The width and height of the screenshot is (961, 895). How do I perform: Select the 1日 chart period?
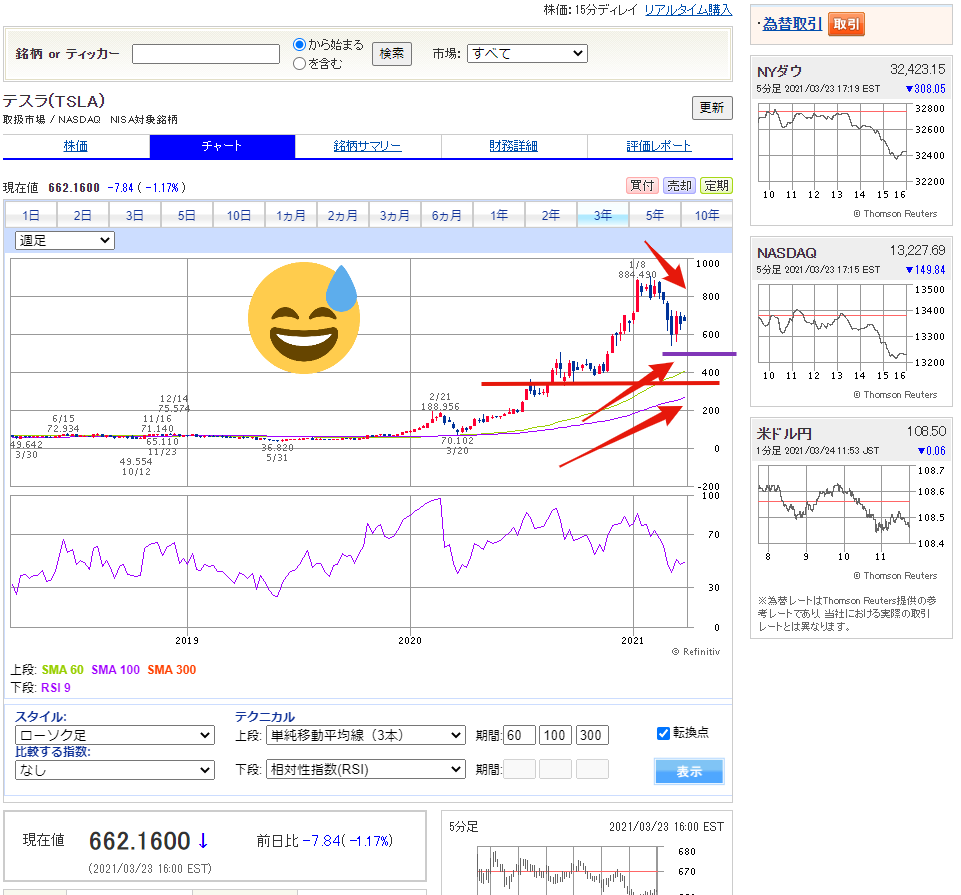(x=31, y=215)
